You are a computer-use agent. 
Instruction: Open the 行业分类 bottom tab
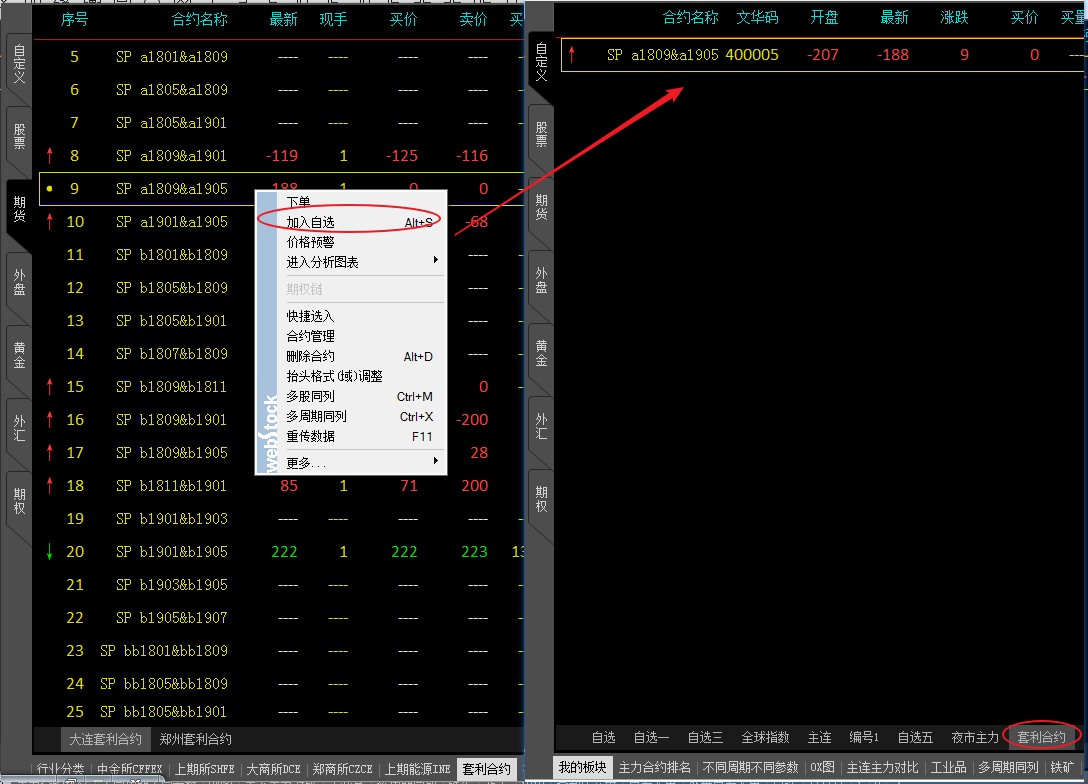[60, 769]
